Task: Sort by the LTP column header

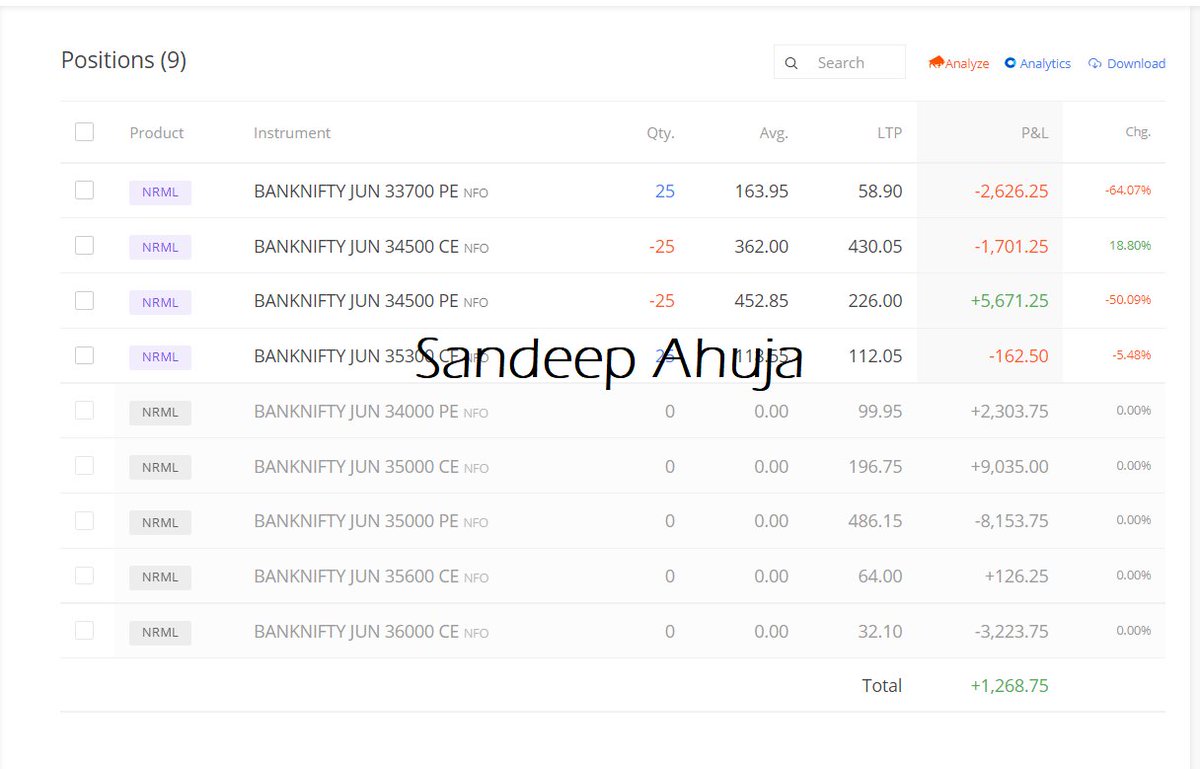Action: (x=889, y=132)
